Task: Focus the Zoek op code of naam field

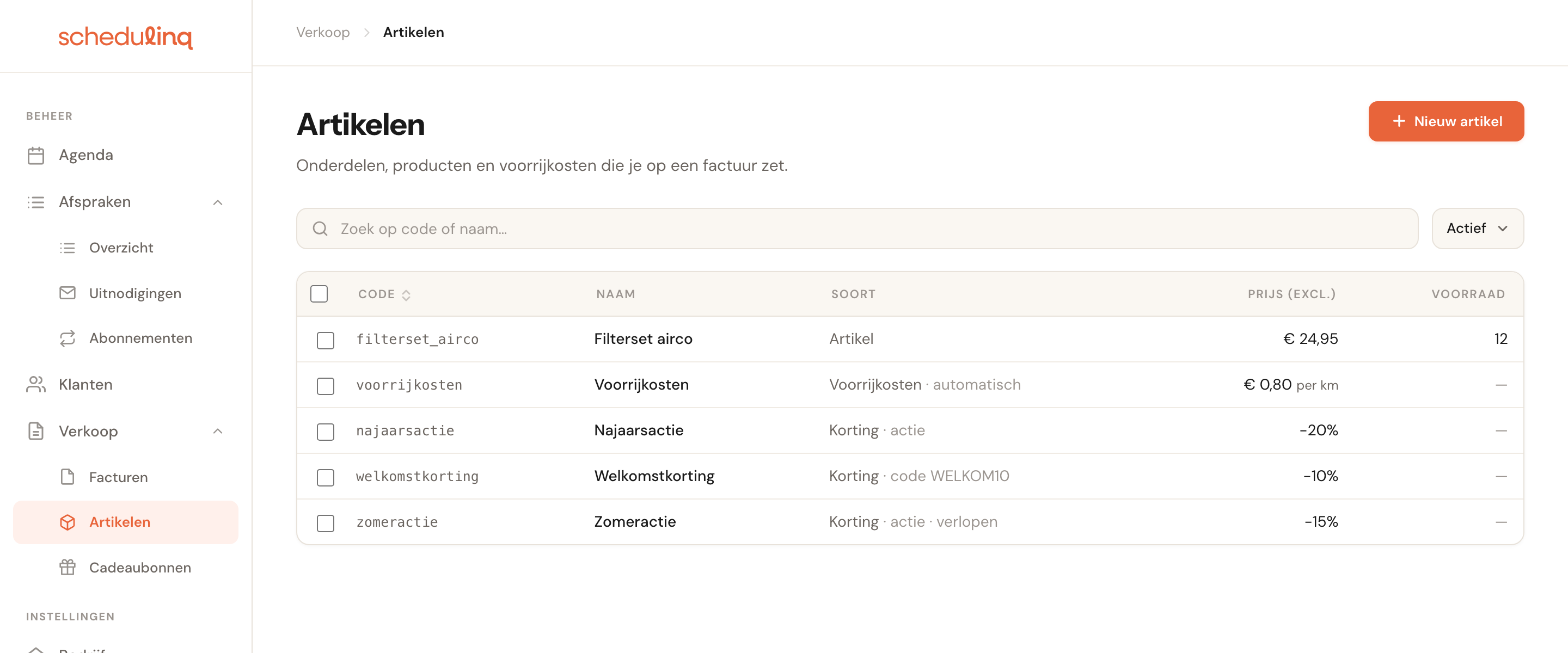Action: tap(856, 229)
